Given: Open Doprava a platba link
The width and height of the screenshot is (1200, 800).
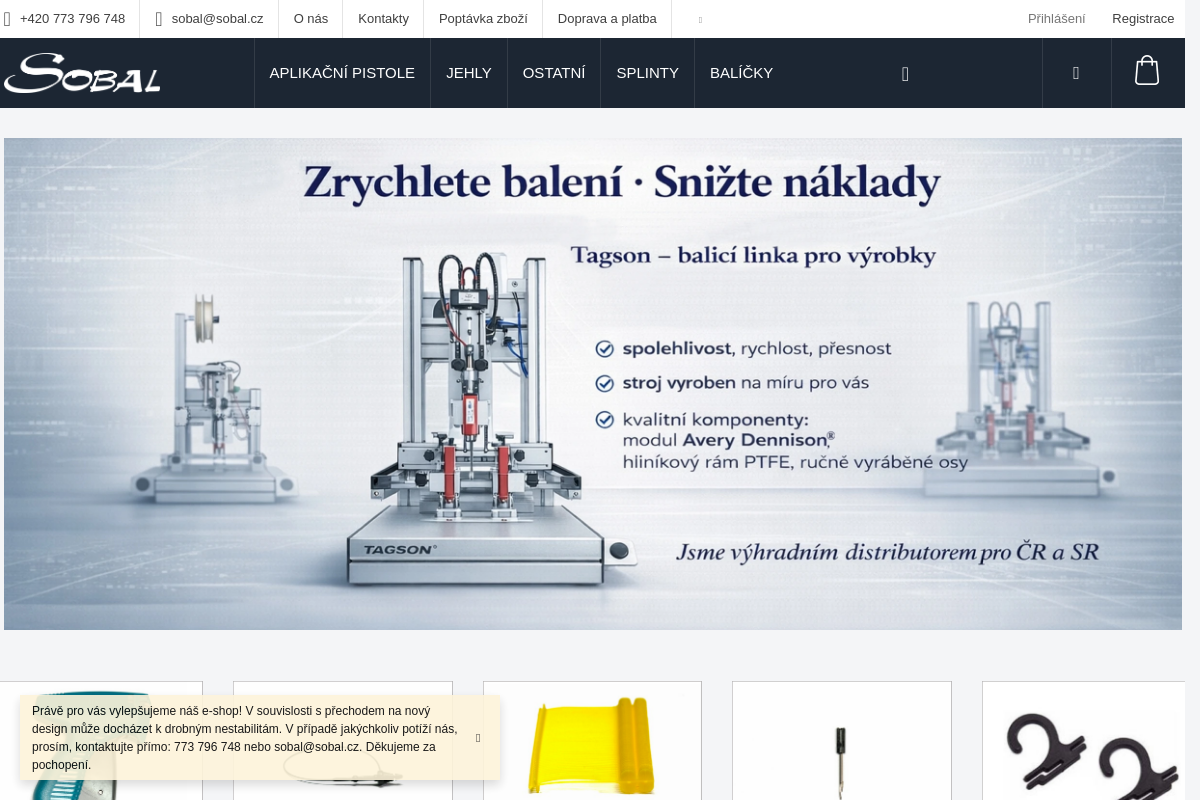Looking at the screenshot, I should coord(607,19).
